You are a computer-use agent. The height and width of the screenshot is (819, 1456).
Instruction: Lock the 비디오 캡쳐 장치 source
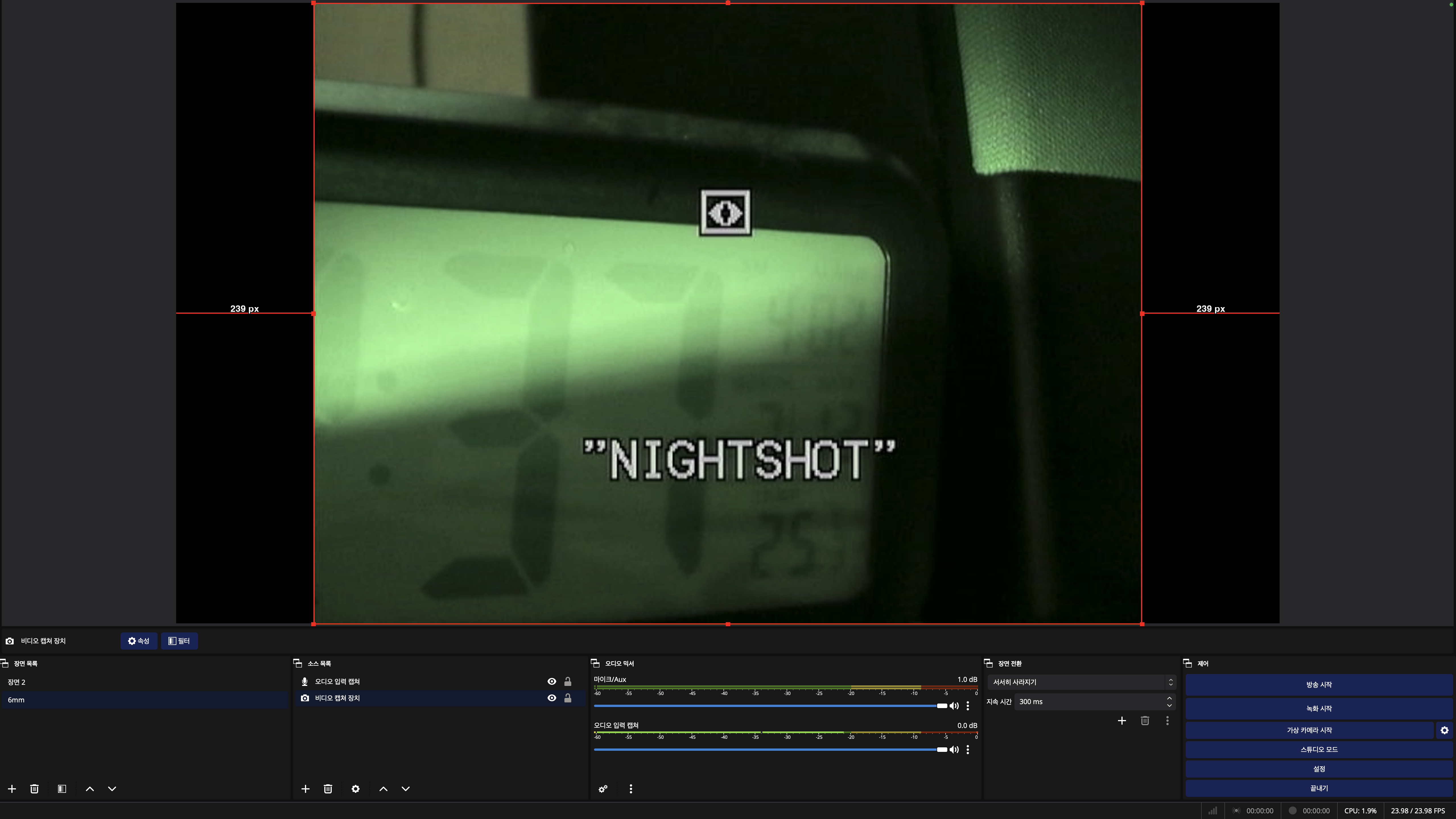568,698
